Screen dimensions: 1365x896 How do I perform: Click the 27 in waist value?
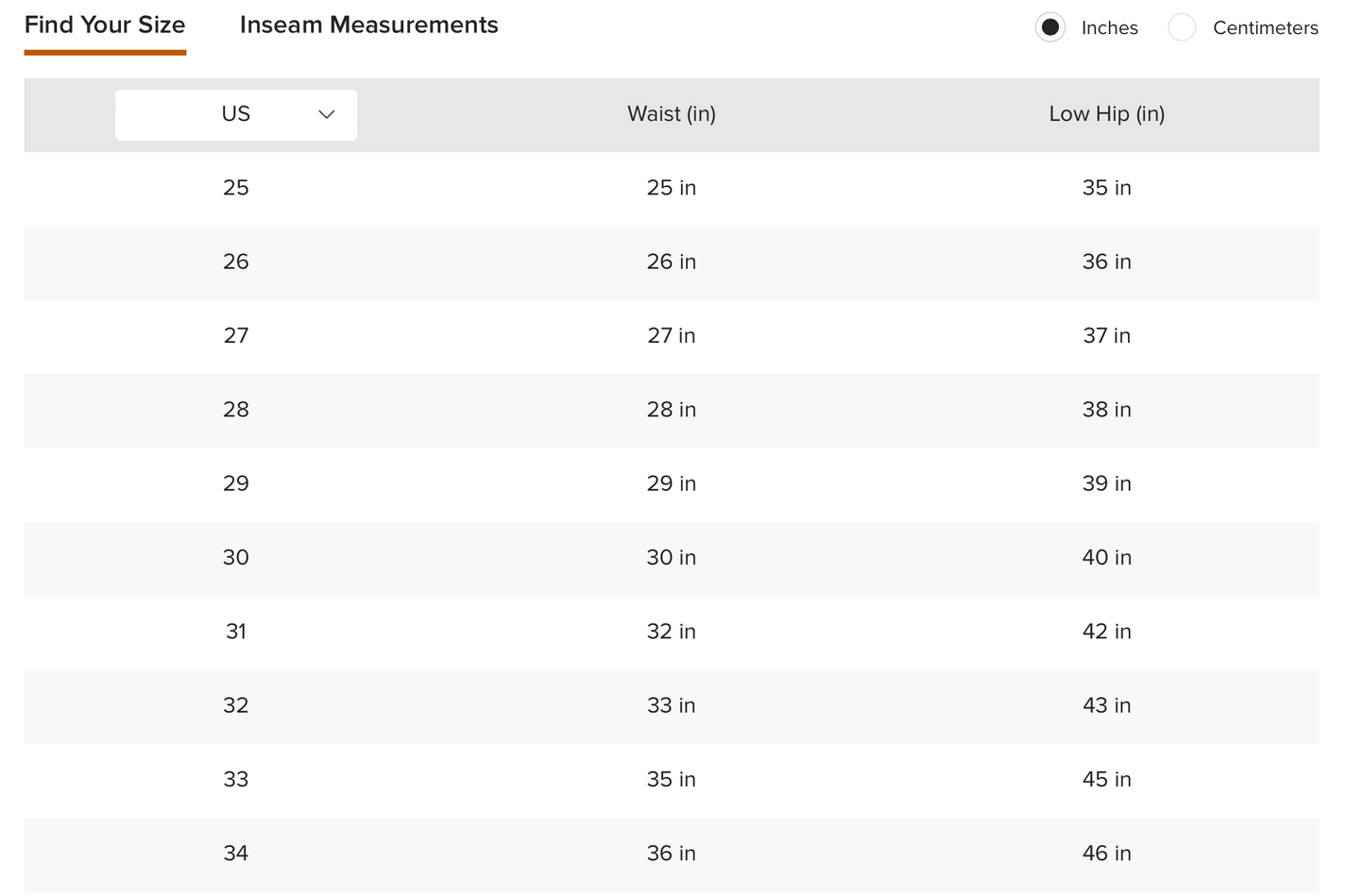click(672, 336)
